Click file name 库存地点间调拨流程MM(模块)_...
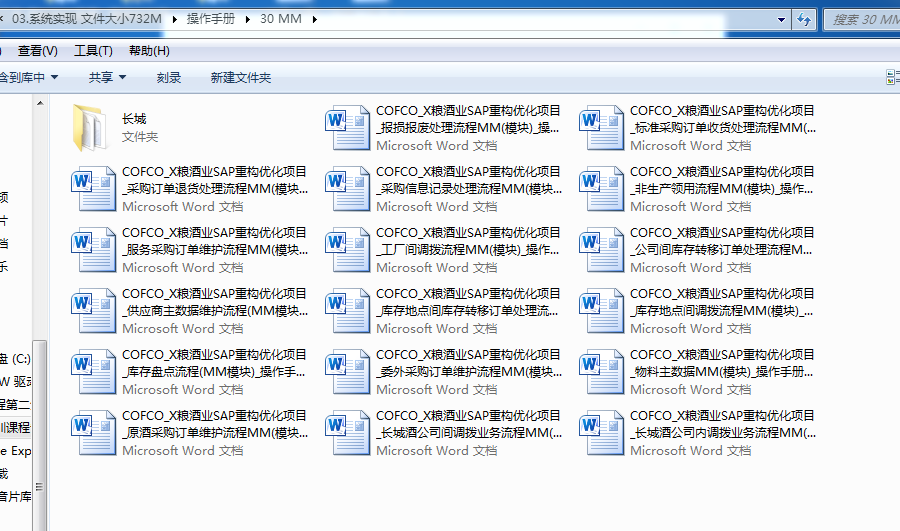The width and height of the screenshot is (900, 531). [721, 311]
